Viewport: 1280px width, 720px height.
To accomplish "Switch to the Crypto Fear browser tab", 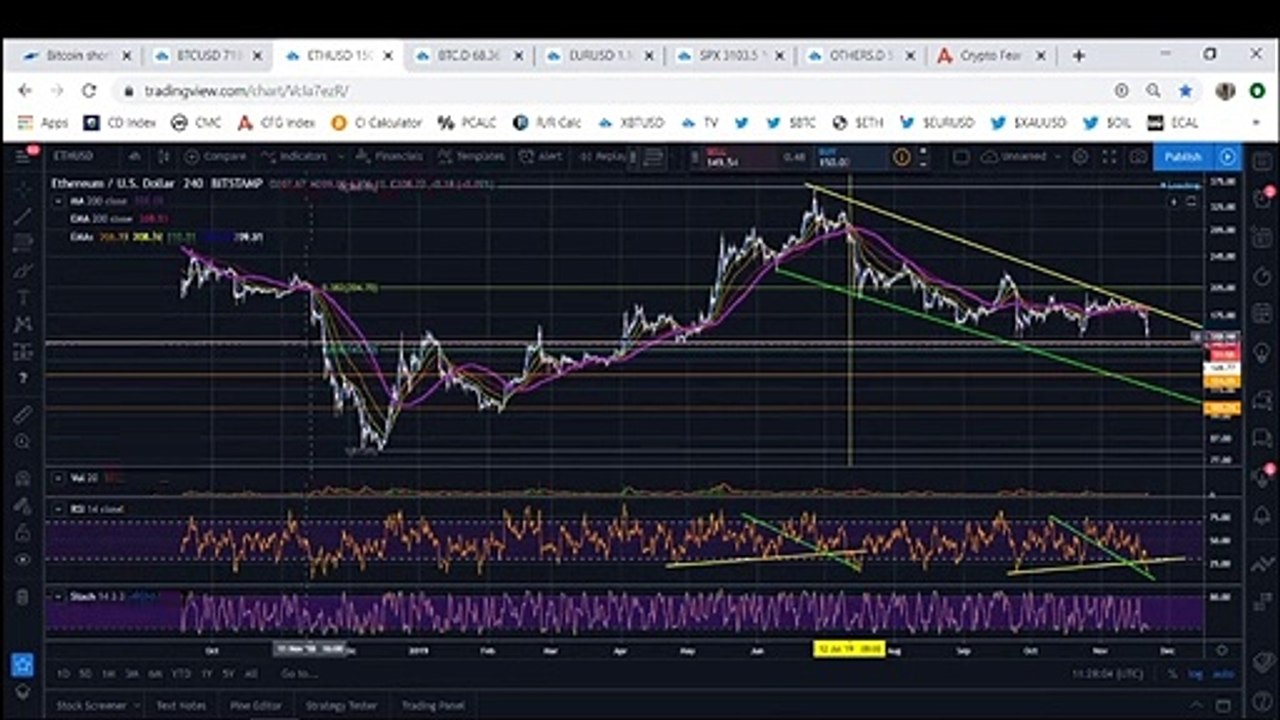I will coord(992,56).
